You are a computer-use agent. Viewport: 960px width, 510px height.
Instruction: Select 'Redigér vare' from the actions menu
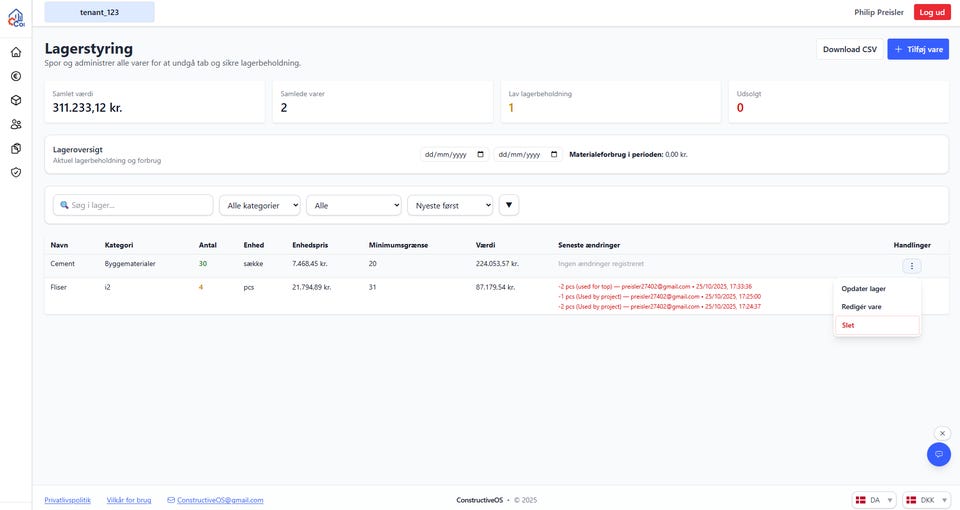[x=862, y=307]
